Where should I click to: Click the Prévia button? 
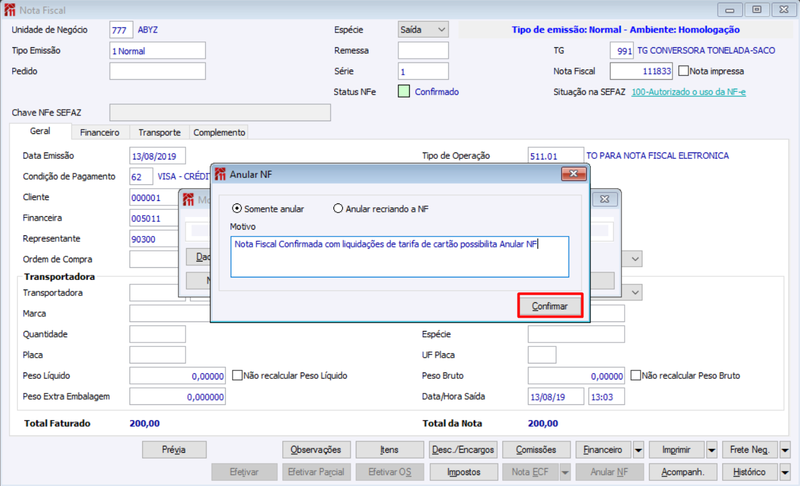pos(174,450)
